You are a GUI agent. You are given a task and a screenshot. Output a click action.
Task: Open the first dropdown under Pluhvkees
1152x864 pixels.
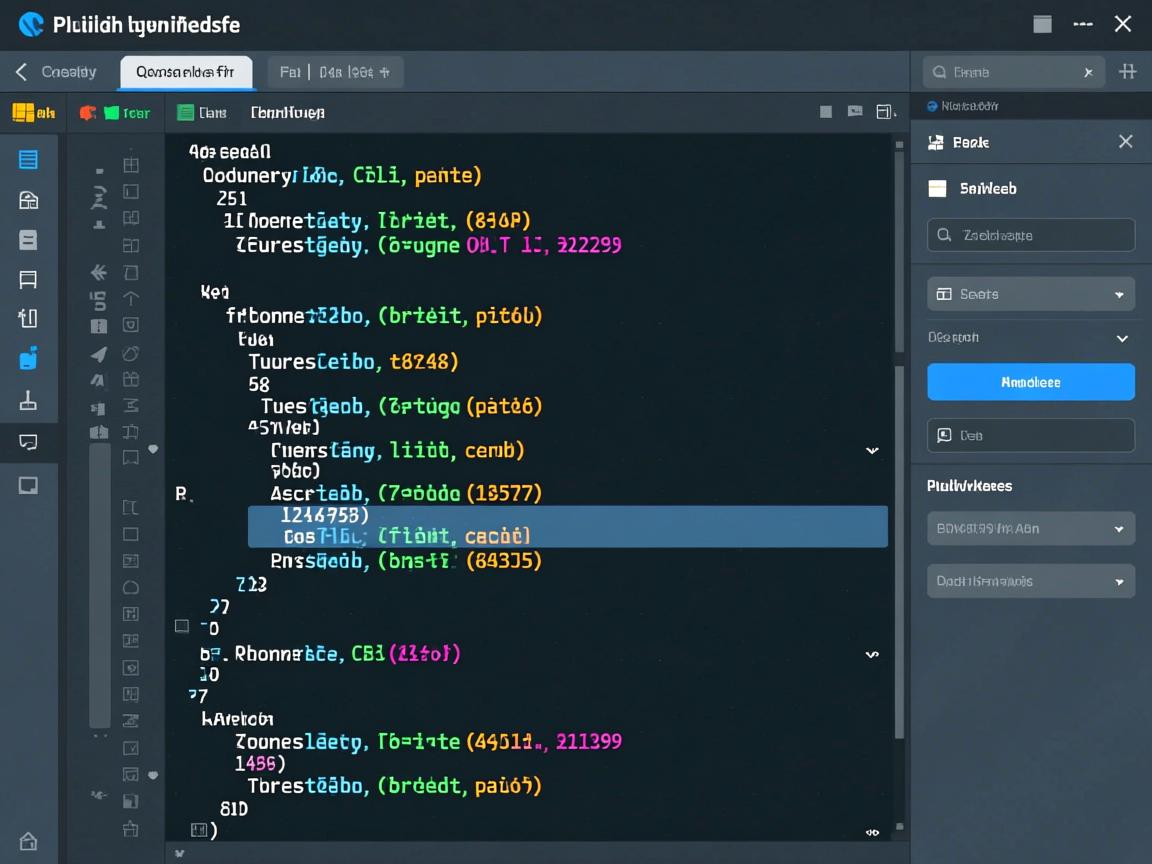(x=1031, y=529)
